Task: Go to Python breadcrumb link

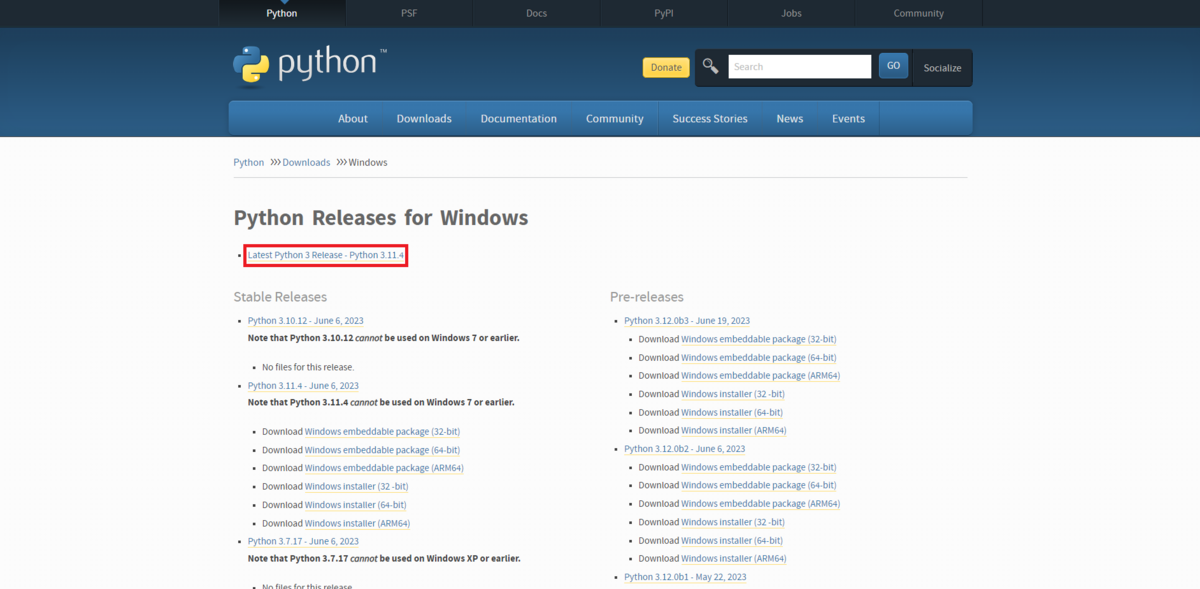Action: 249,162
